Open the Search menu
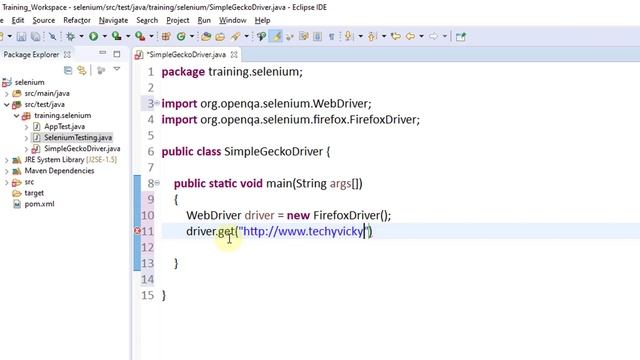Image resolution: width=640 pixels, height=360 pixels. click(x=147, y=20)
